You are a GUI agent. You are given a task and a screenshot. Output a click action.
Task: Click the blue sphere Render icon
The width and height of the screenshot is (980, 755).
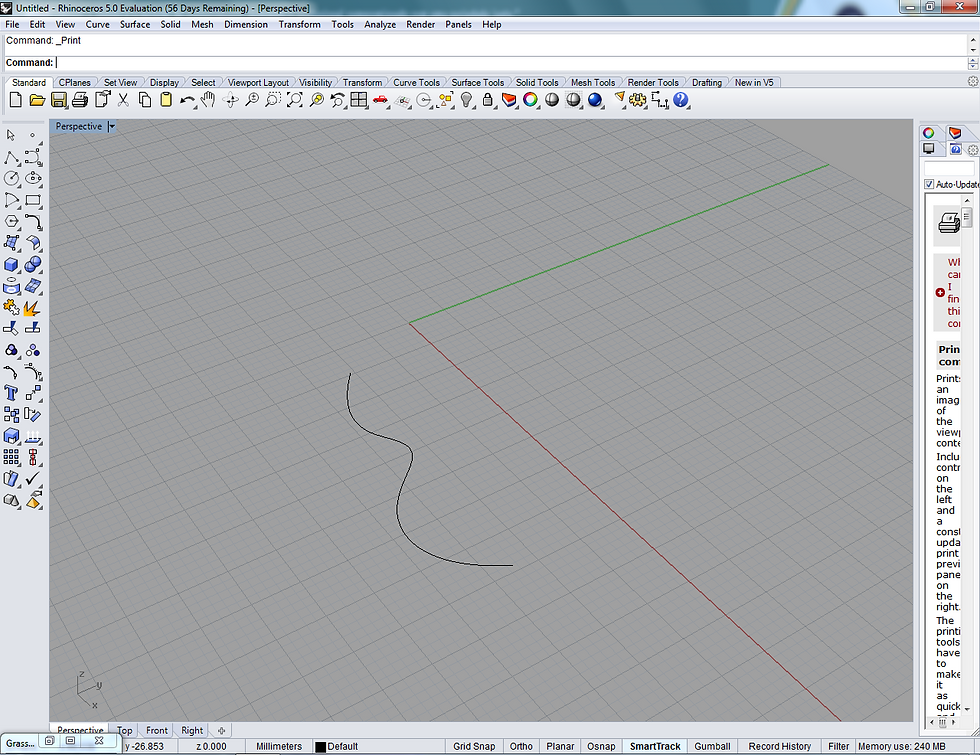pyautogui.click(x=594, y=100)
